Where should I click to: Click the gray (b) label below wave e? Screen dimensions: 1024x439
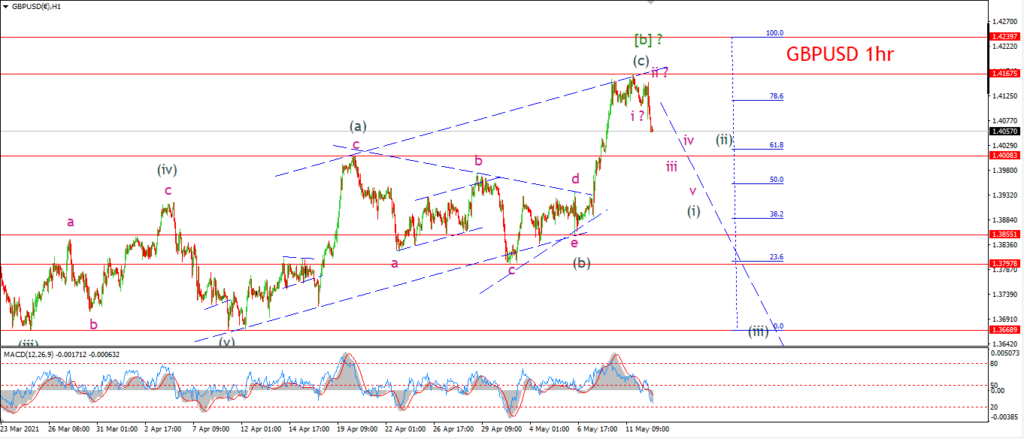pyautogui.click(x=582, y=263)
